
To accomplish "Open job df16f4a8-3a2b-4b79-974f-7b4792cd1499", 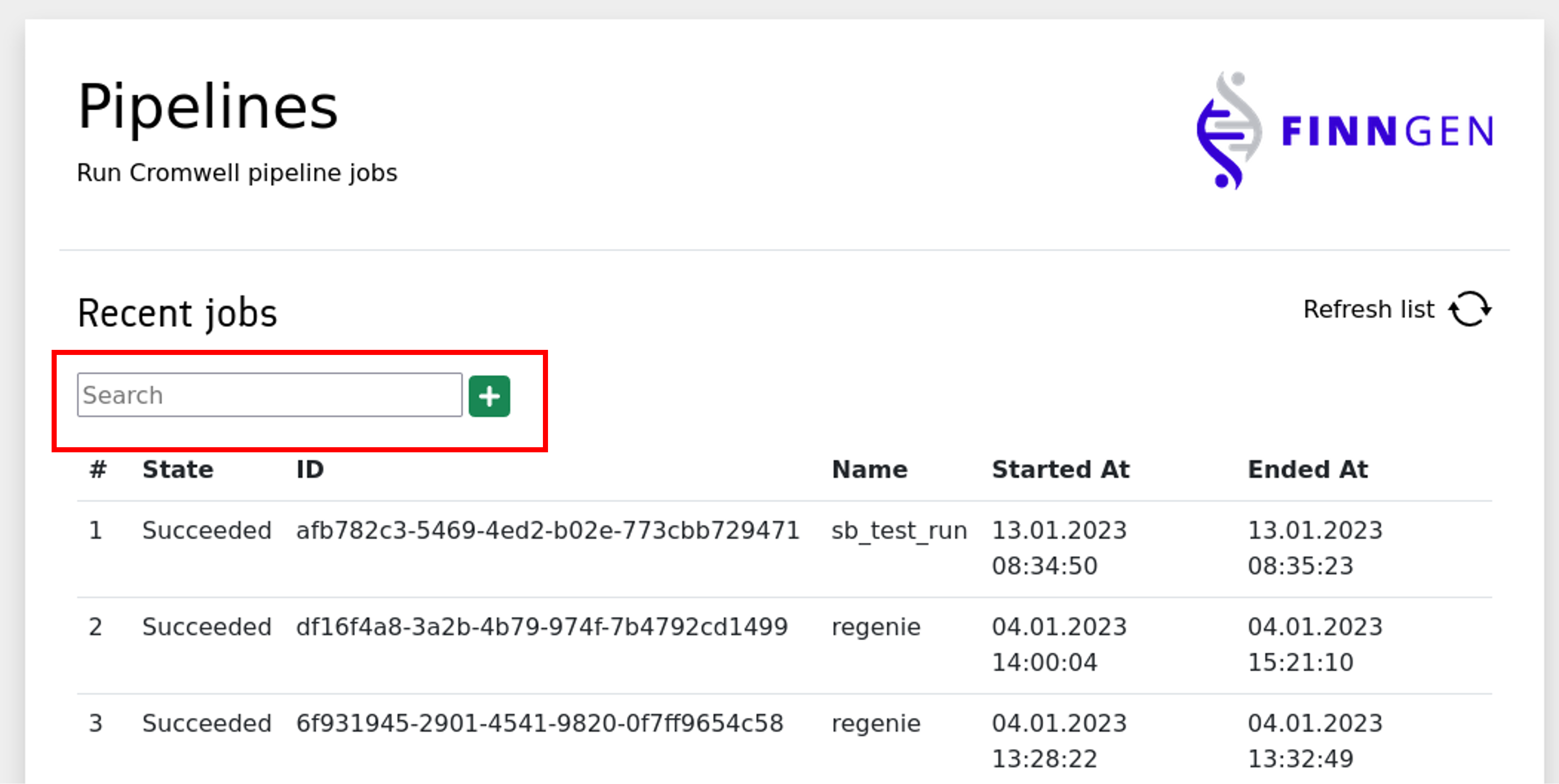I will click(542, 627).
